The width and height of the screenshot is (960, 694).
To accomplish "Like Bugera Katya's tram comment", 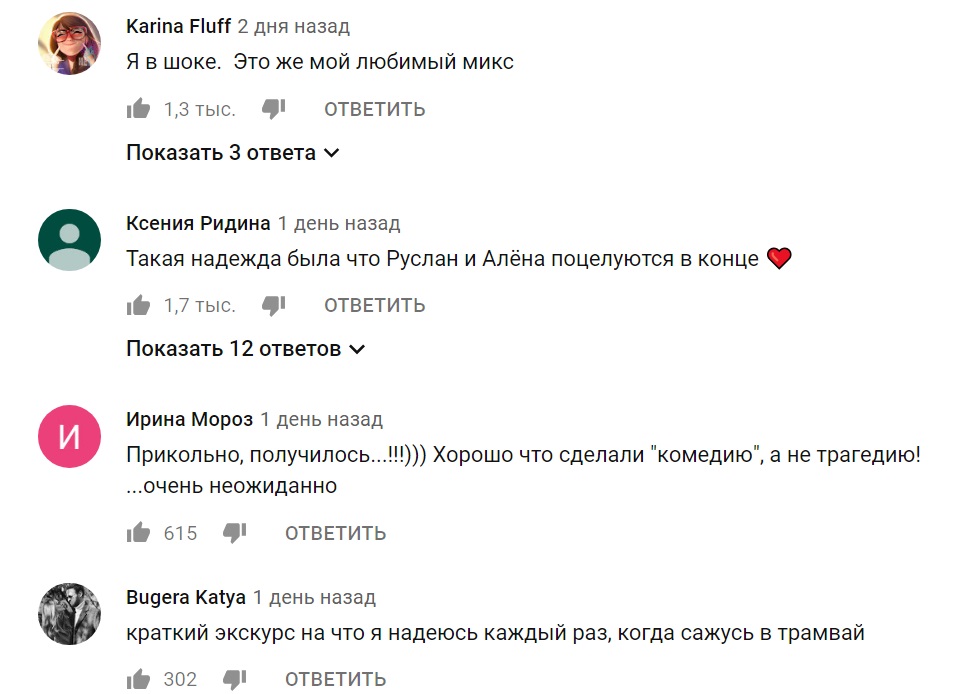I will [138, 679].
